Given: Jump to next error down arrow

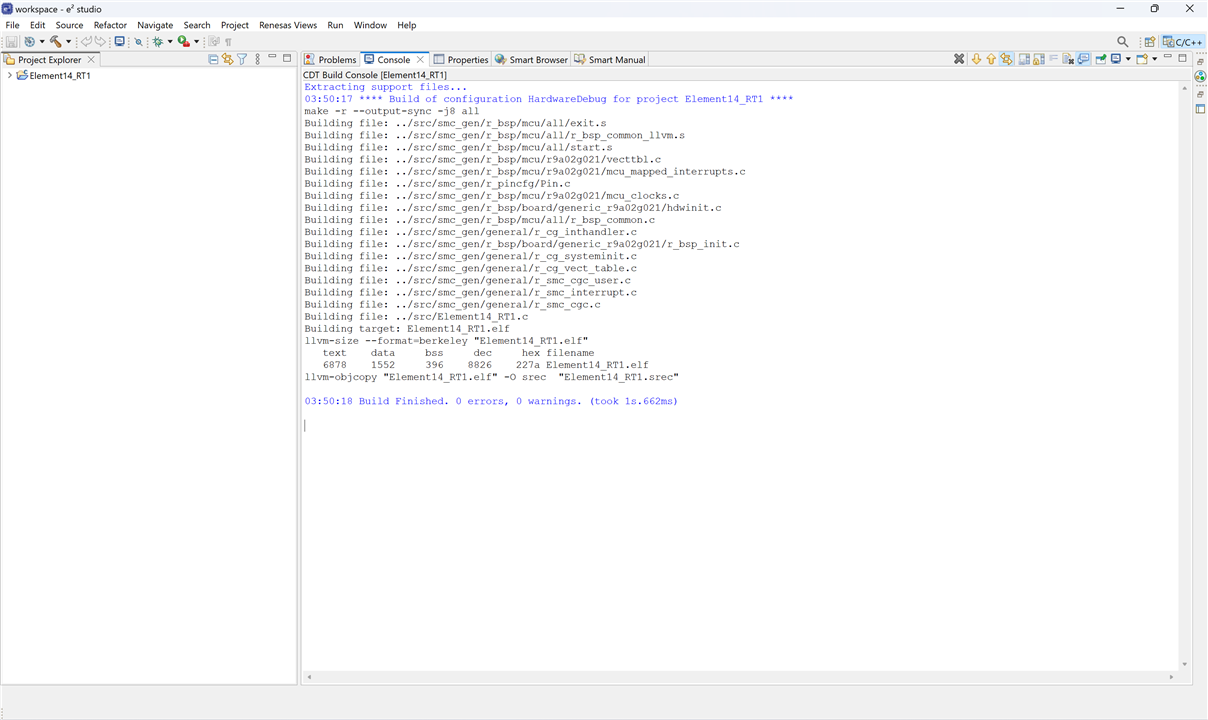Looking at the screenshot, I should coord(976,59).
